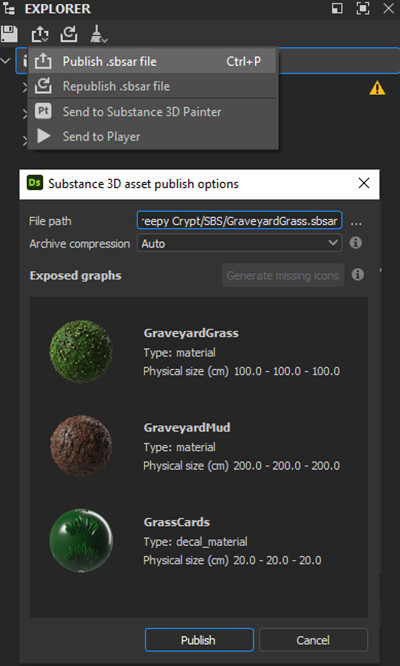Select the GraveyardMud sphere thumbnail
Screen dimensions: 400x666
point(81,446)
